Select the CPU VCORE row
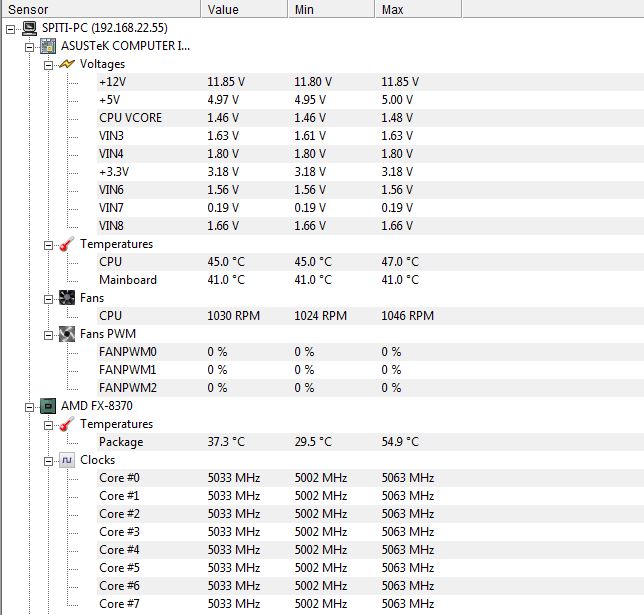The height and width of the screenshot is (615, 644). pyautogui.click(x=370, y=118)
